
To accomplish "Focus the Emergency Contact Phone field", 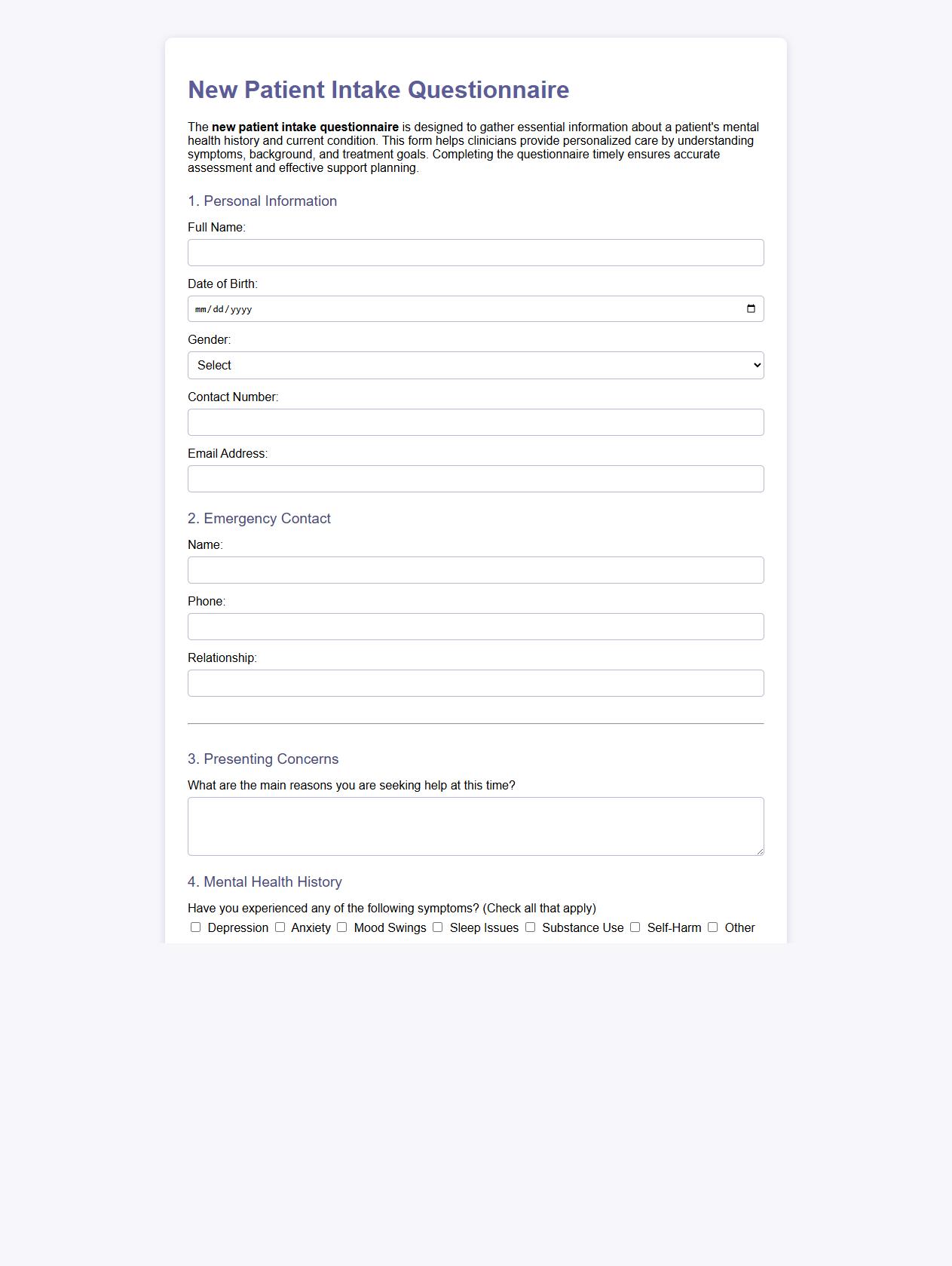I will click(x=475, y=626).
